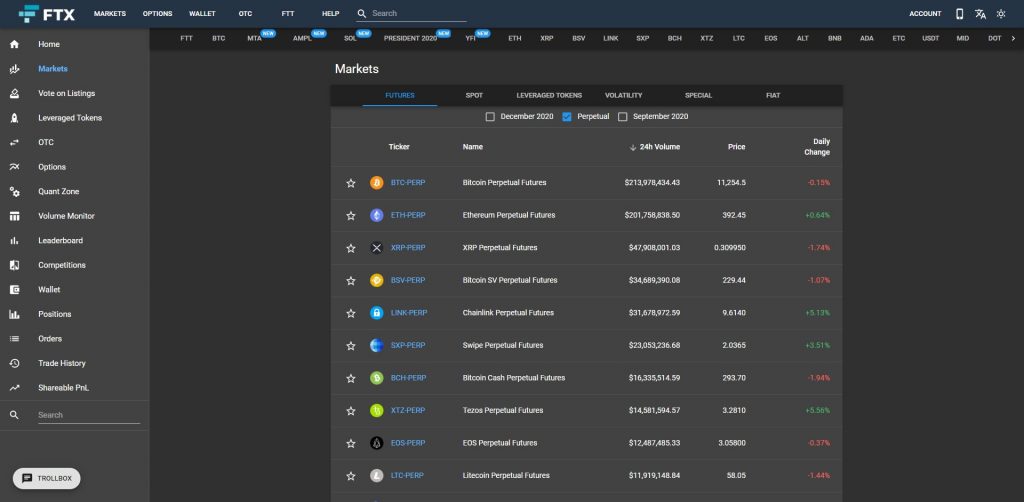Open the Trollbox chat button
Viewport: 1024px width, 502px height.
(x=46, y=479)
